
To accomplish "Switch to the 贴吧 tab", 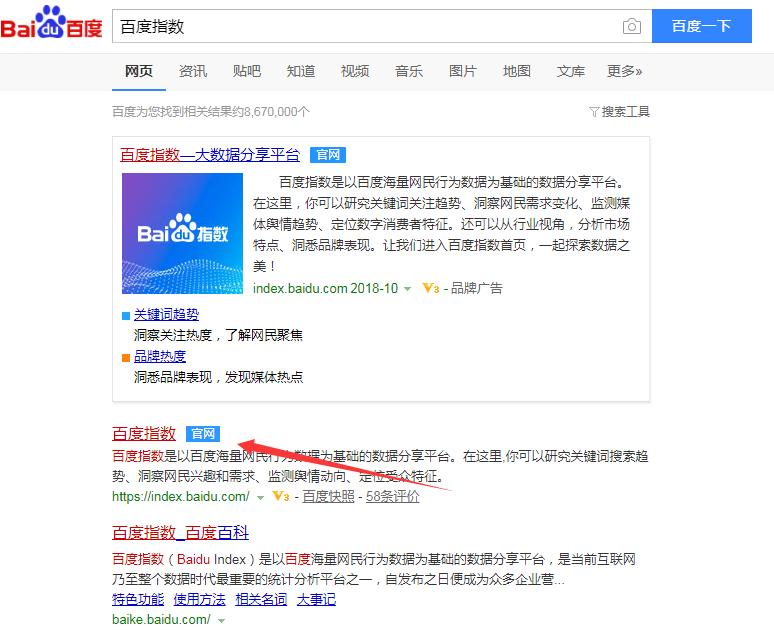I will 247,71.
